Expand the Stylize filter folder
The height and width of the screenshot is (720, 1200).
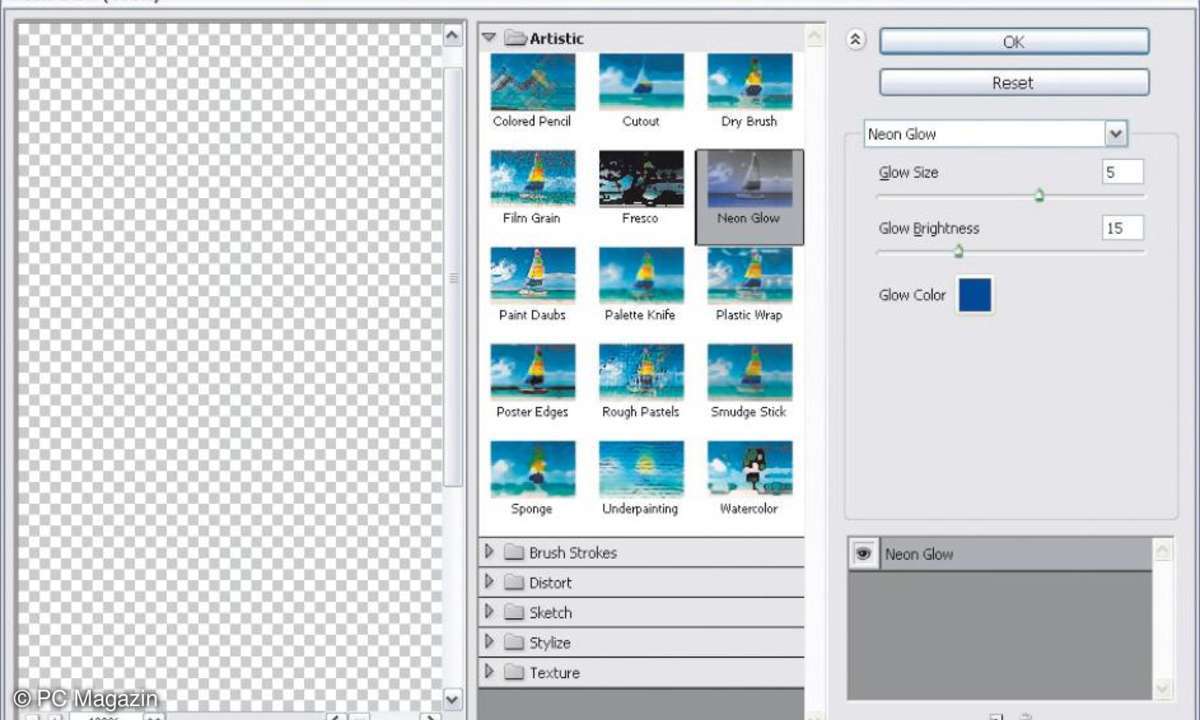click(489, 642)
